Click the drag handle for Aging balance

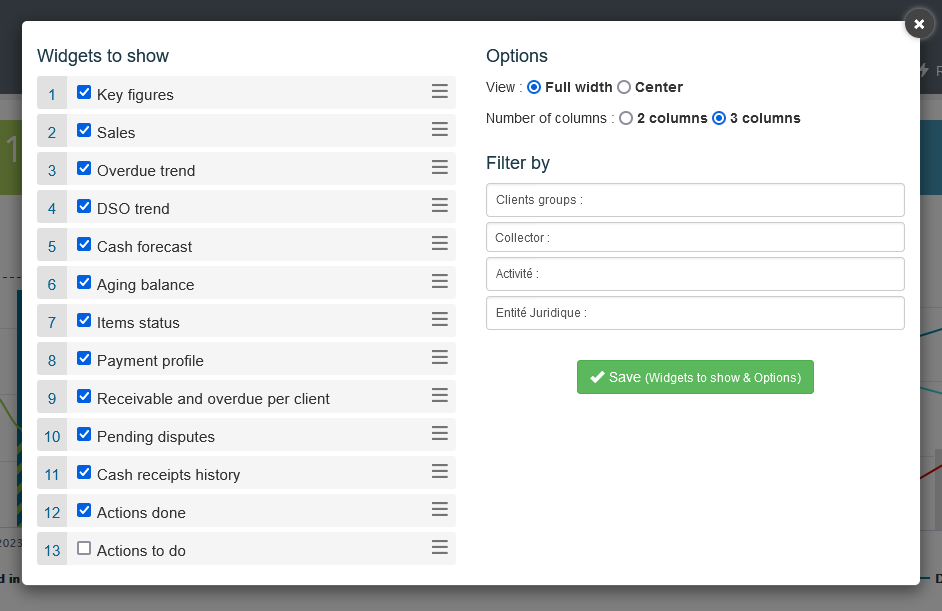point(439,282)
